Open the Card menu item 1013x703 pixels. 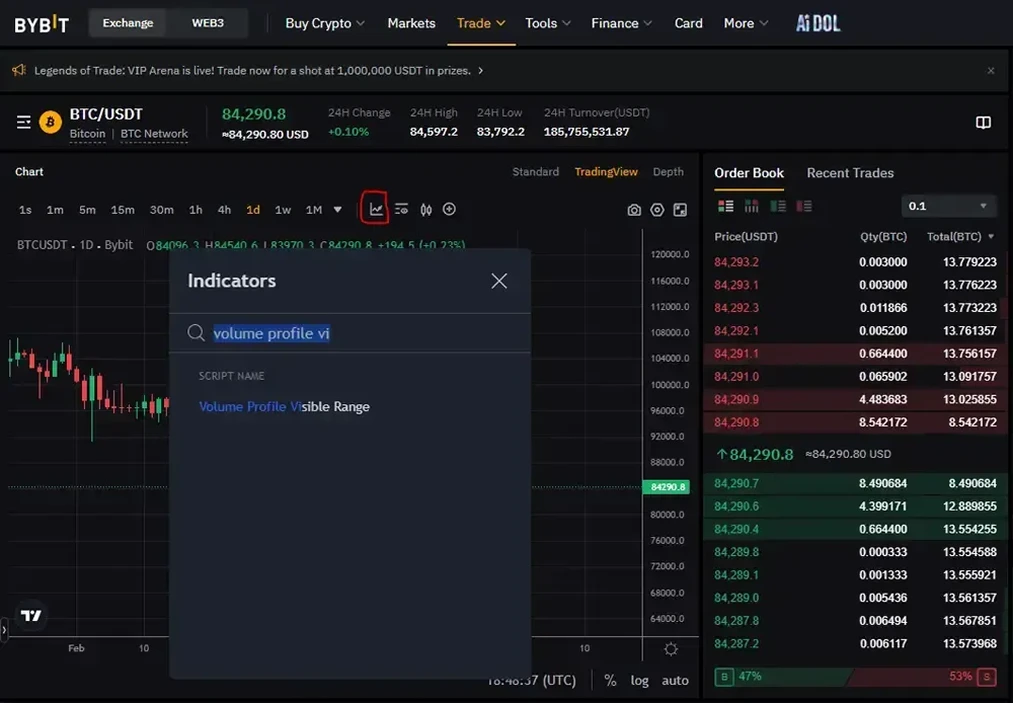[688, 23]
